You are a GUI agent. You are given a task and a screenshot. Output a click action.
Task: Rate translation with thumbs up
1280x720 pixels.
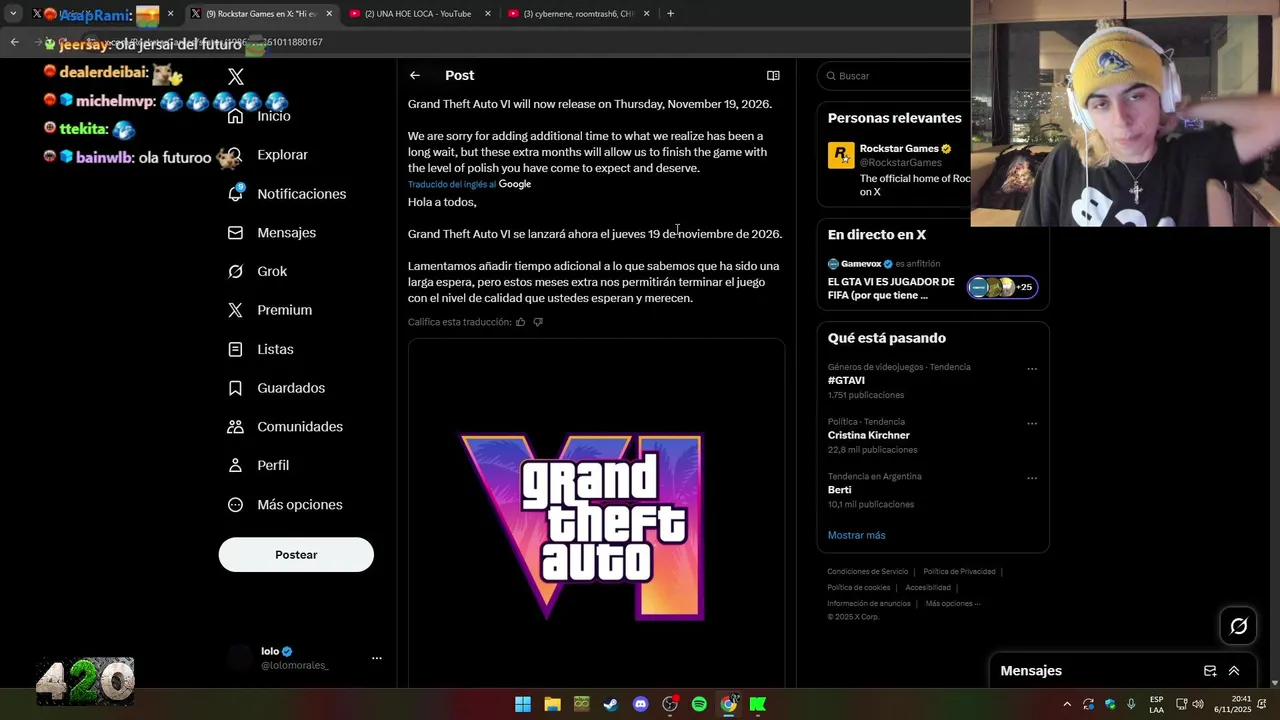pyautogui.click(x=520, y=322)
